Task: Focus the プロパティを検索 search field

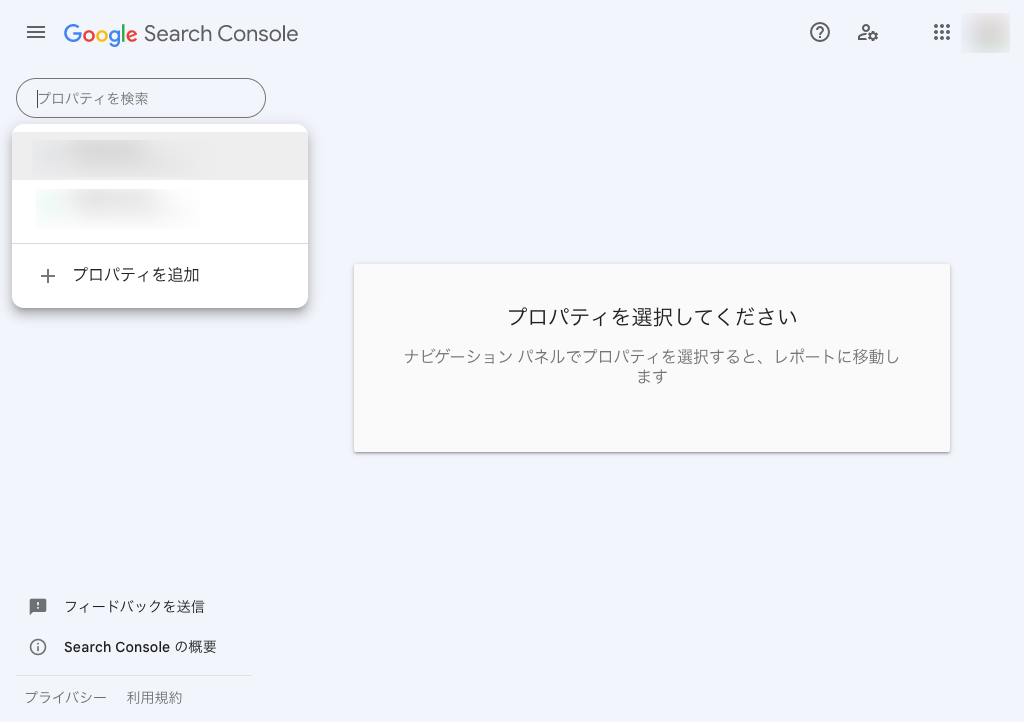Action: point(141,98)
